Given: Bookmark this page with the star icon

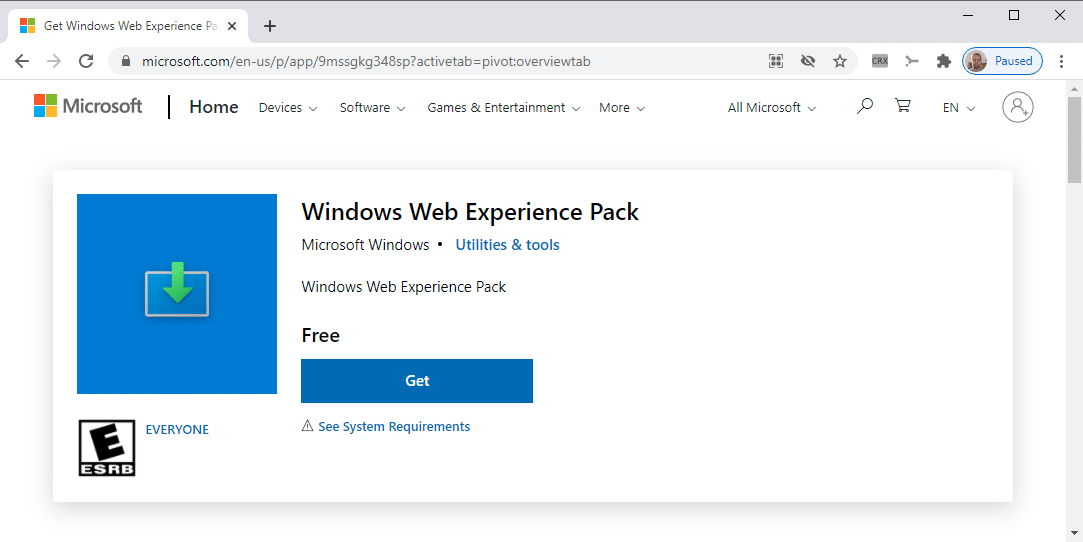Looking at the screenshot, I should coord(840,61).
